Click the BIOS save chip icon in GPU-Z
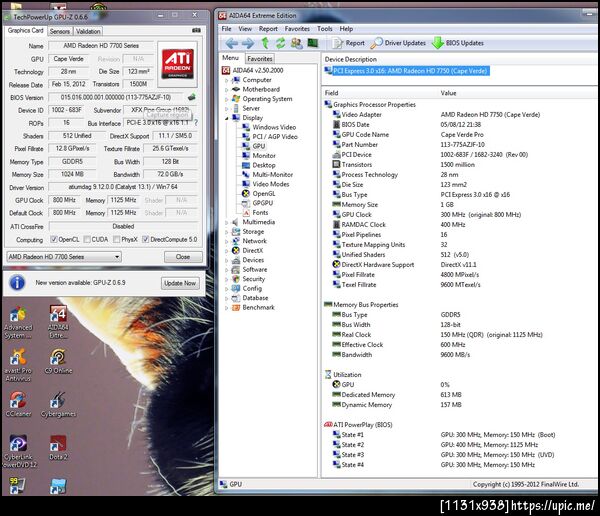This screenshot has height=516, width=600. pyautogui.click(x=192, y=97)
